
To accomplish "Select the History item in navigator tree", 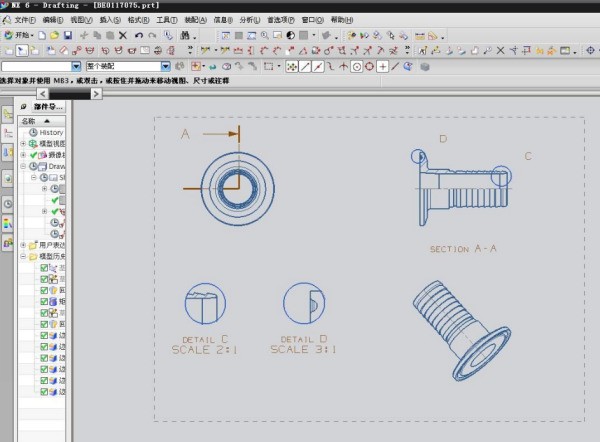I will [51, 132].
